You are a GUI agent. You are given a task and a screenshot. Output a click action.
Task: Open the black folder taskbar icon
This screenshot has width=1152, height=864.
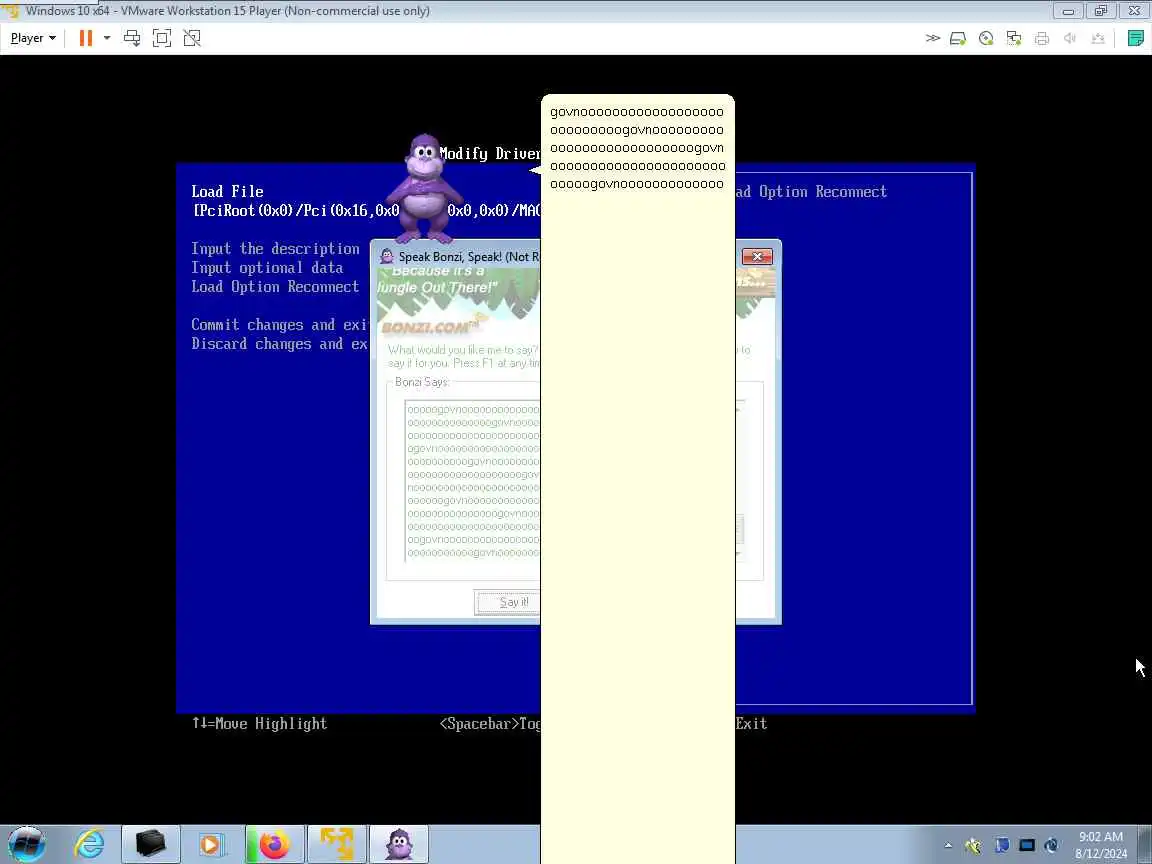(151, 844)
